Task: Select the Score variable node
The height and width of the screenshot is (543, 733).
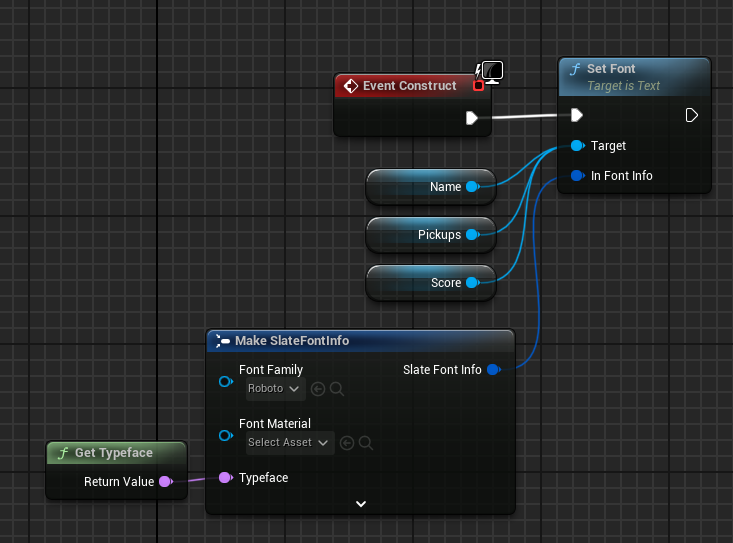Action: pos(431,283)
